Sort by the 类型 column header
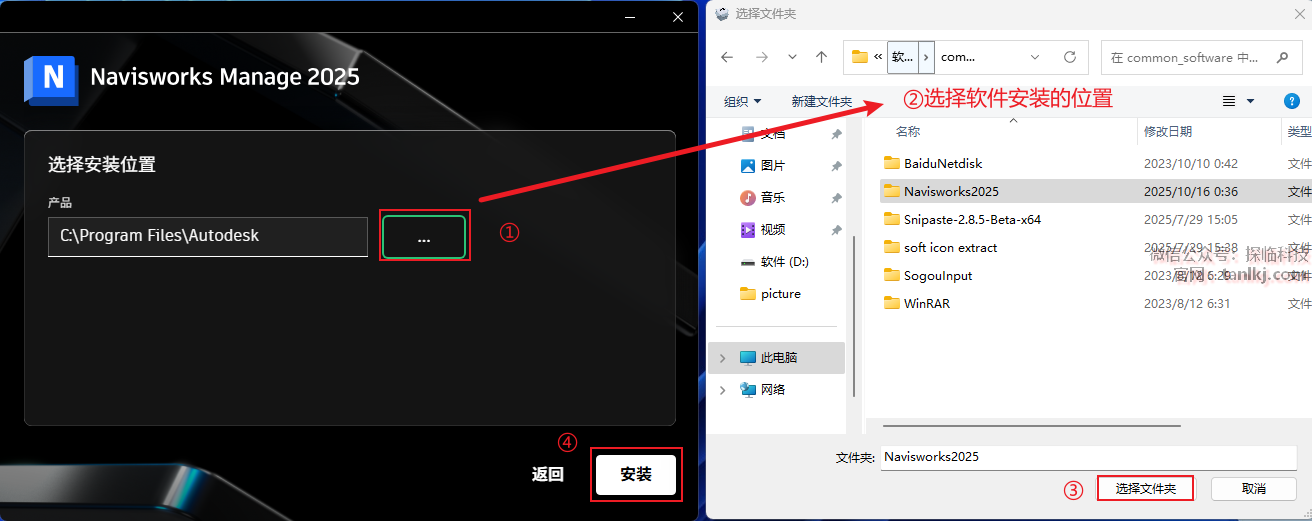The width and height of the screenshot is (1312, 521). pyautogui.click(x=1298, y=131)
